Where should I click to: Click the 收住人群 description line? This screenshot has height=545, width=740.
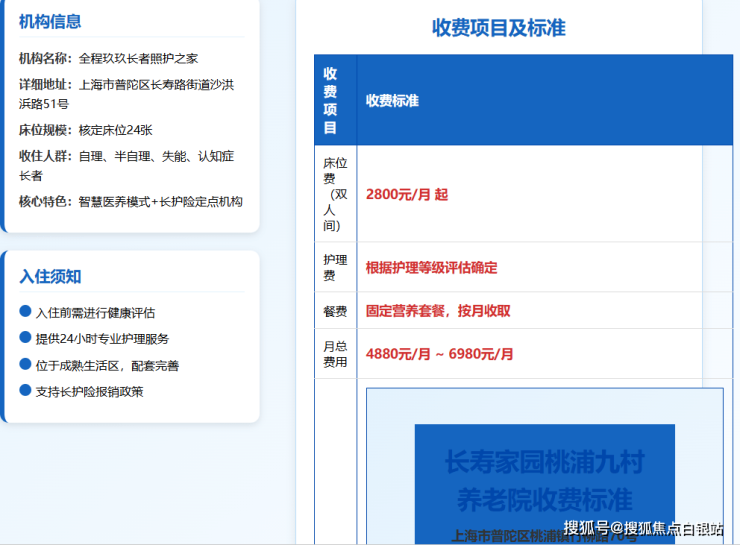point(126,166)
